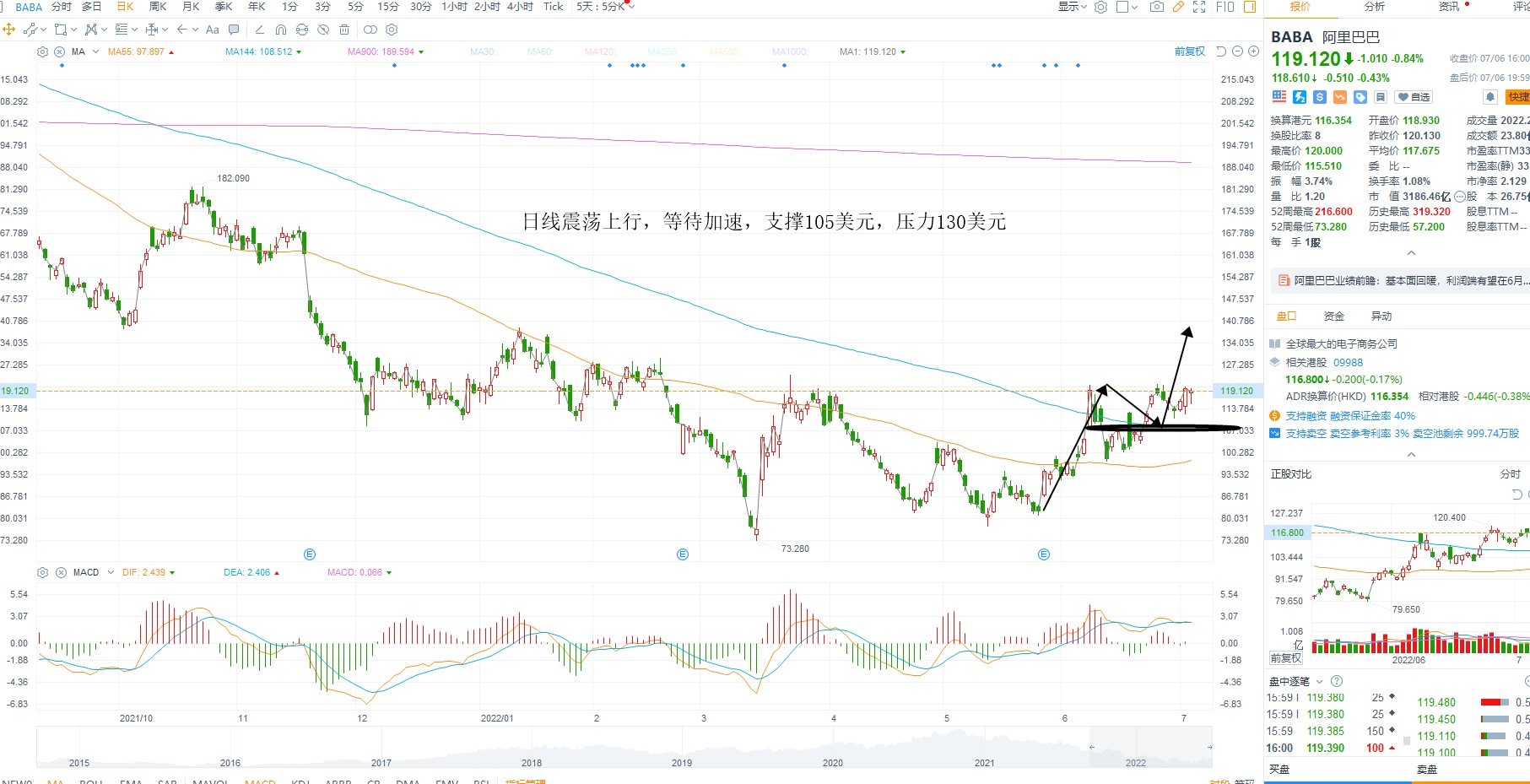Set a price alert bell
This screenshot has height=784, width=1530.
coord(1490,97)
